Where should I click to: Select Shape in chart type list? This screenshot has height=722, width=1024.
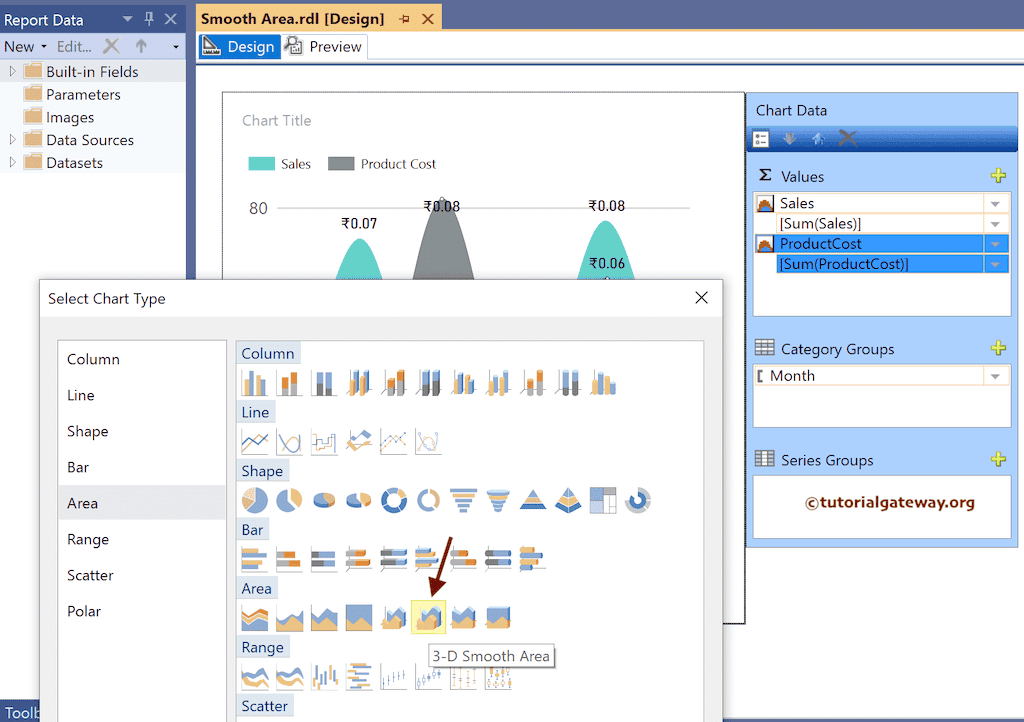(x=142, y=431)
